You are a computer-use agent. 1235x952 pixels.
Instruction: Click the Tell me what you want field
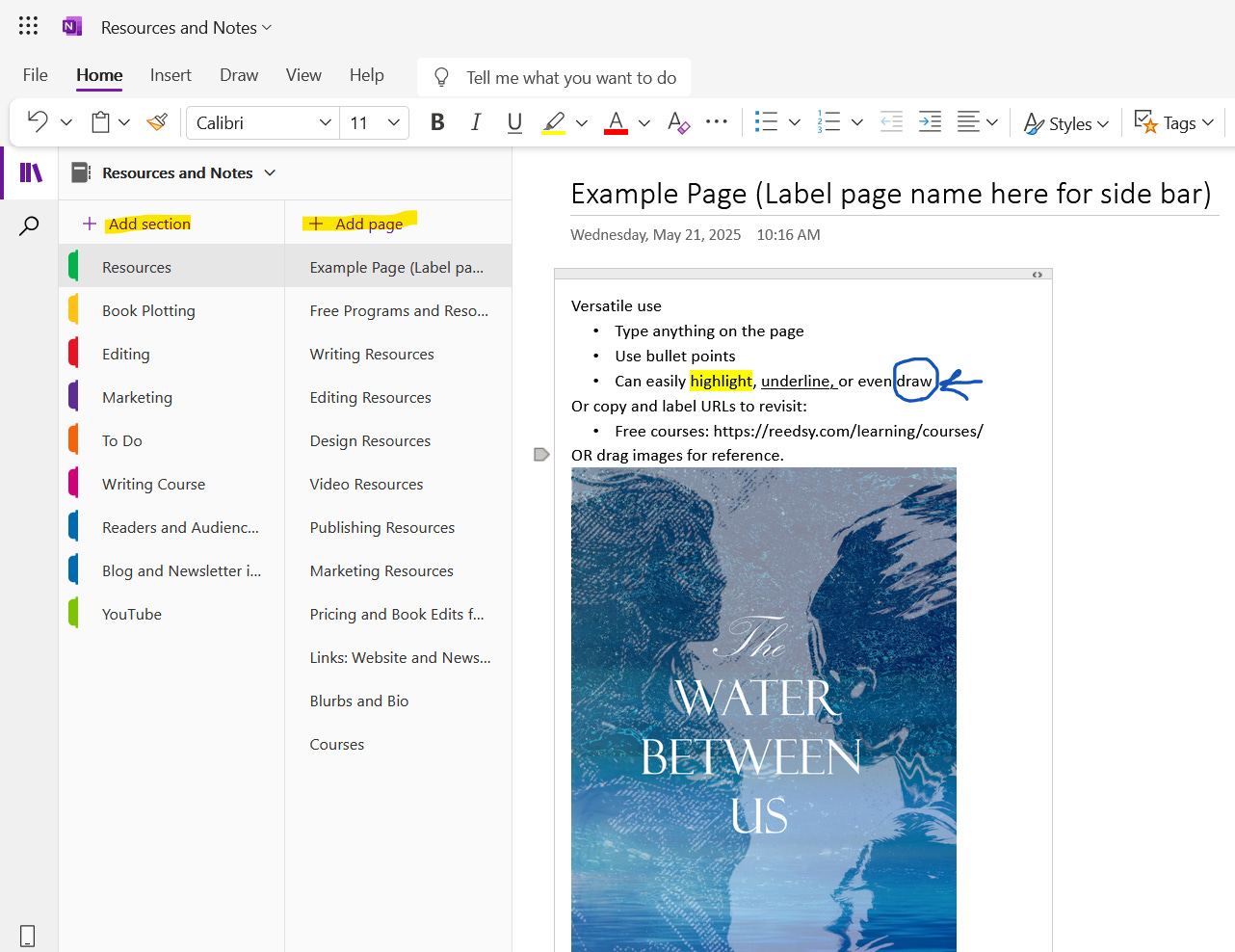pyautogui.click(x=554, y=77)
